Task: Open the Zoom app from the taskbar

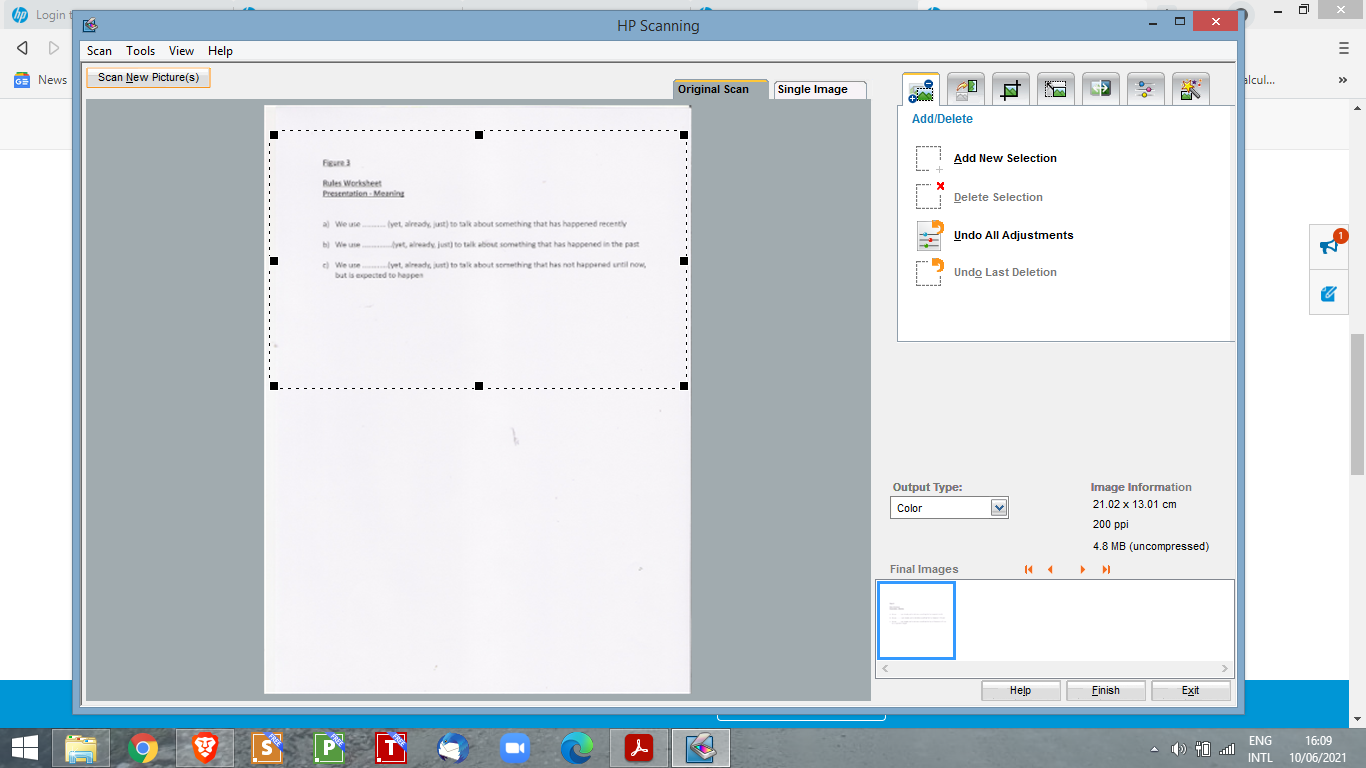Action: point(514,748)
